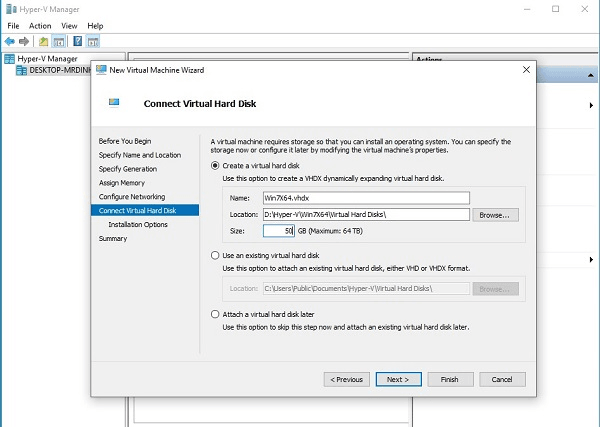Collapse the Actions pane section arrow
Viewport: 600px width, 427px height.
[590, 75]
